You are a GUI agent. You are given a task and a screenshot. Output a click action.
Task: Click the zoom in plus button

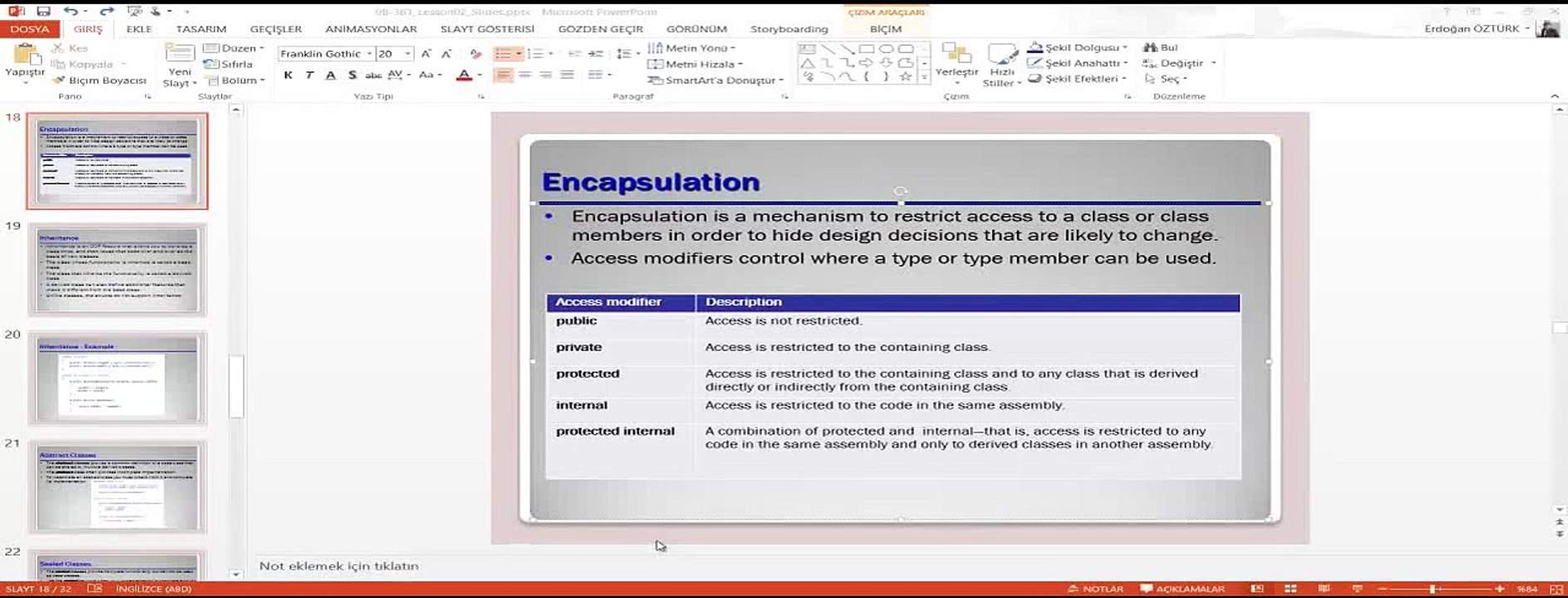(1500, 589)
